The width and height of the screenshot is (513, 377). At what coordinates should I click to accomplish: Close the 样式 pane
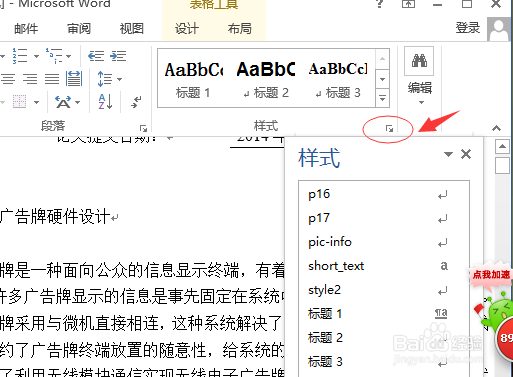(466, 154)
